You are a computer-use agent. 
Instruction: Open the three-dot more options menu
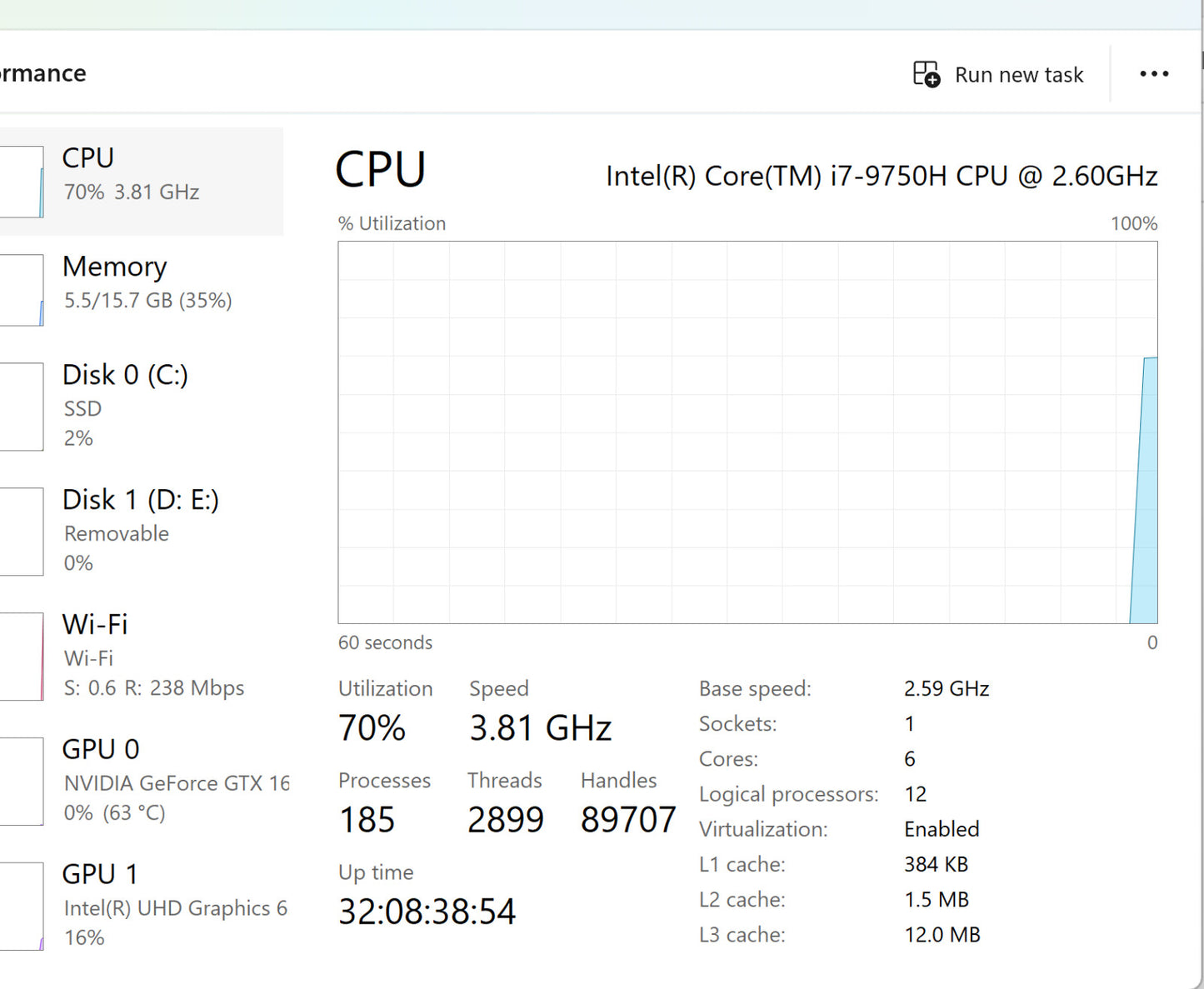(x=1154, y=74)
